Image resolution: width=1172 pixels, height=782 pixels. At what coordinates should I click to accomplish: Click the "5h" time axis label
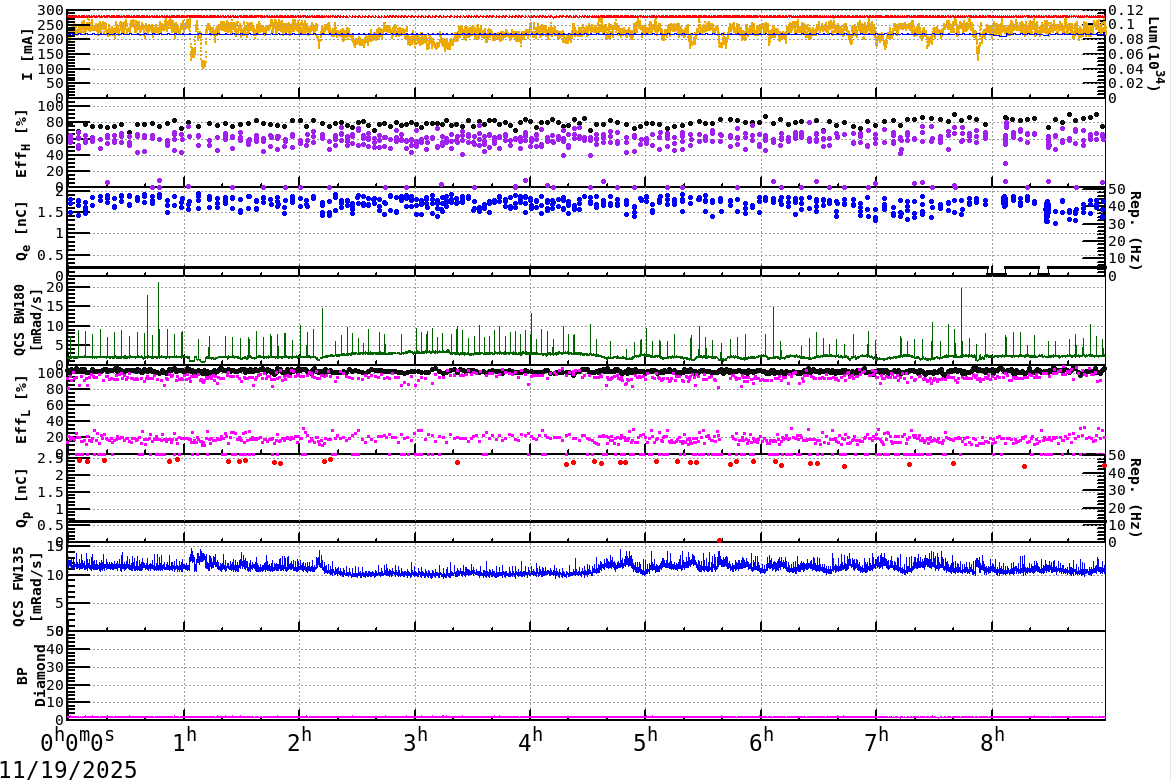point(646,740)
